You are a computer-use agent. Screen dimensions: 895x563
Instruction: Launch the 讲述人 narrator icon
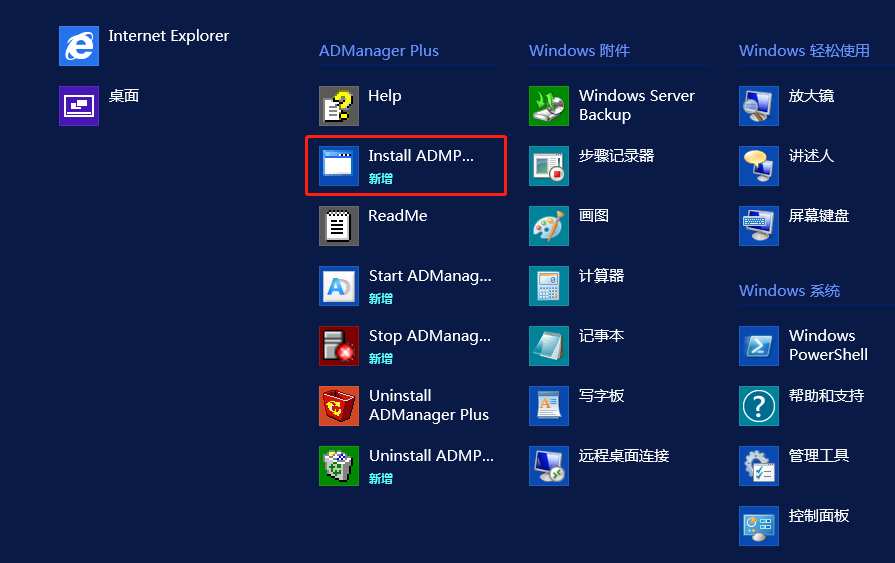click(x=759, y=166)
